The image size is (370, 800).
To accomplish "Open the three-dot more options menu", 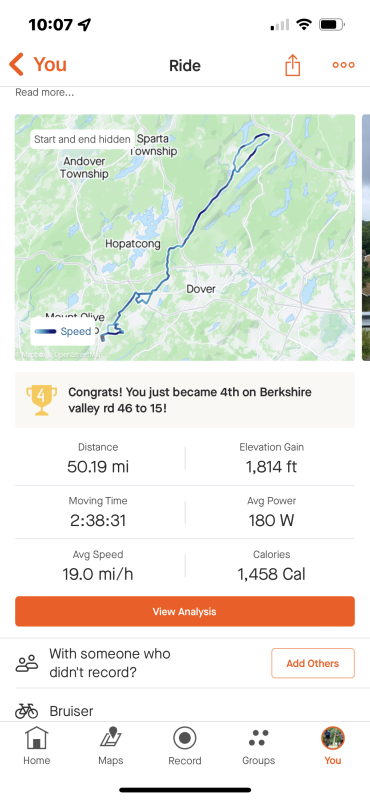I will pyautogui.click(x=343, y=65).
